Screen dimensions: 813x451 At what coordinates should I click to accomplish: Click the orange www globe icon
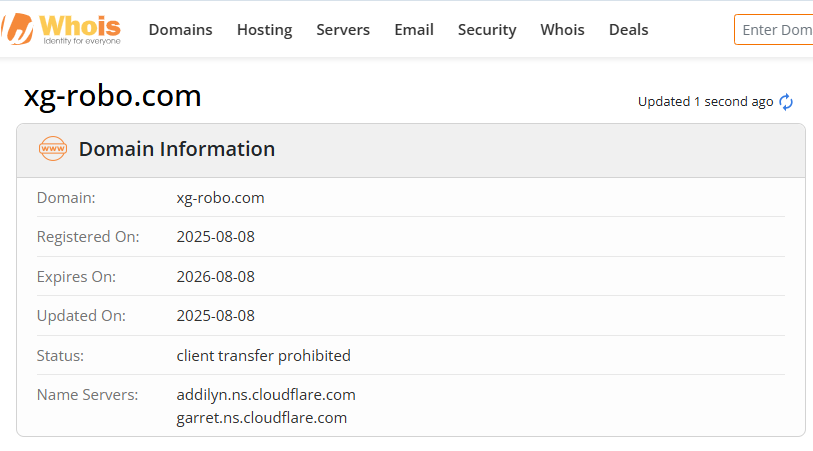tap(53, 150)
